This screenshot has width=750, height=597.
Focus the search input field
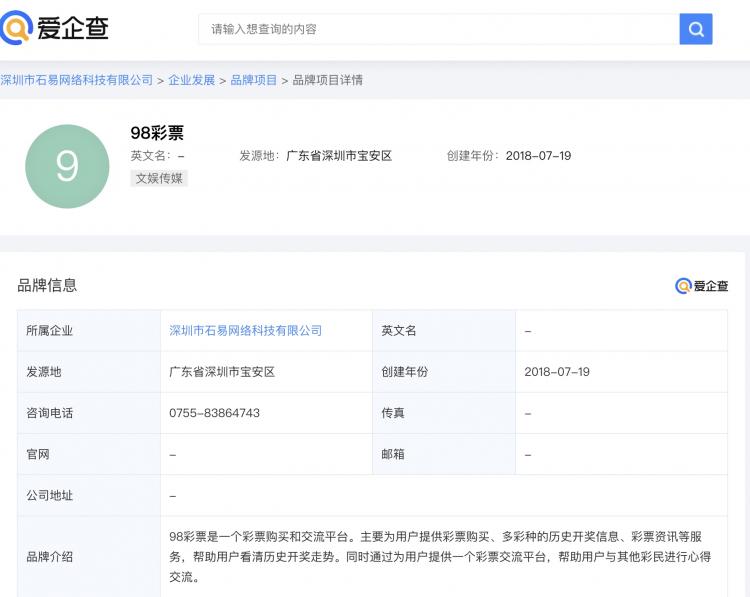tap(440, 29)
